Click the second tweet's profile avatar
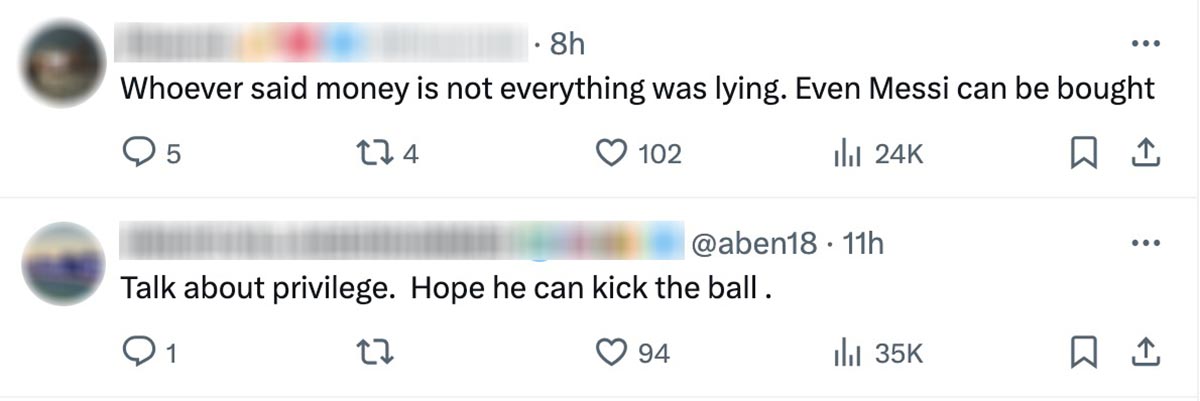Screen dimensions: 1200x401 63,263
